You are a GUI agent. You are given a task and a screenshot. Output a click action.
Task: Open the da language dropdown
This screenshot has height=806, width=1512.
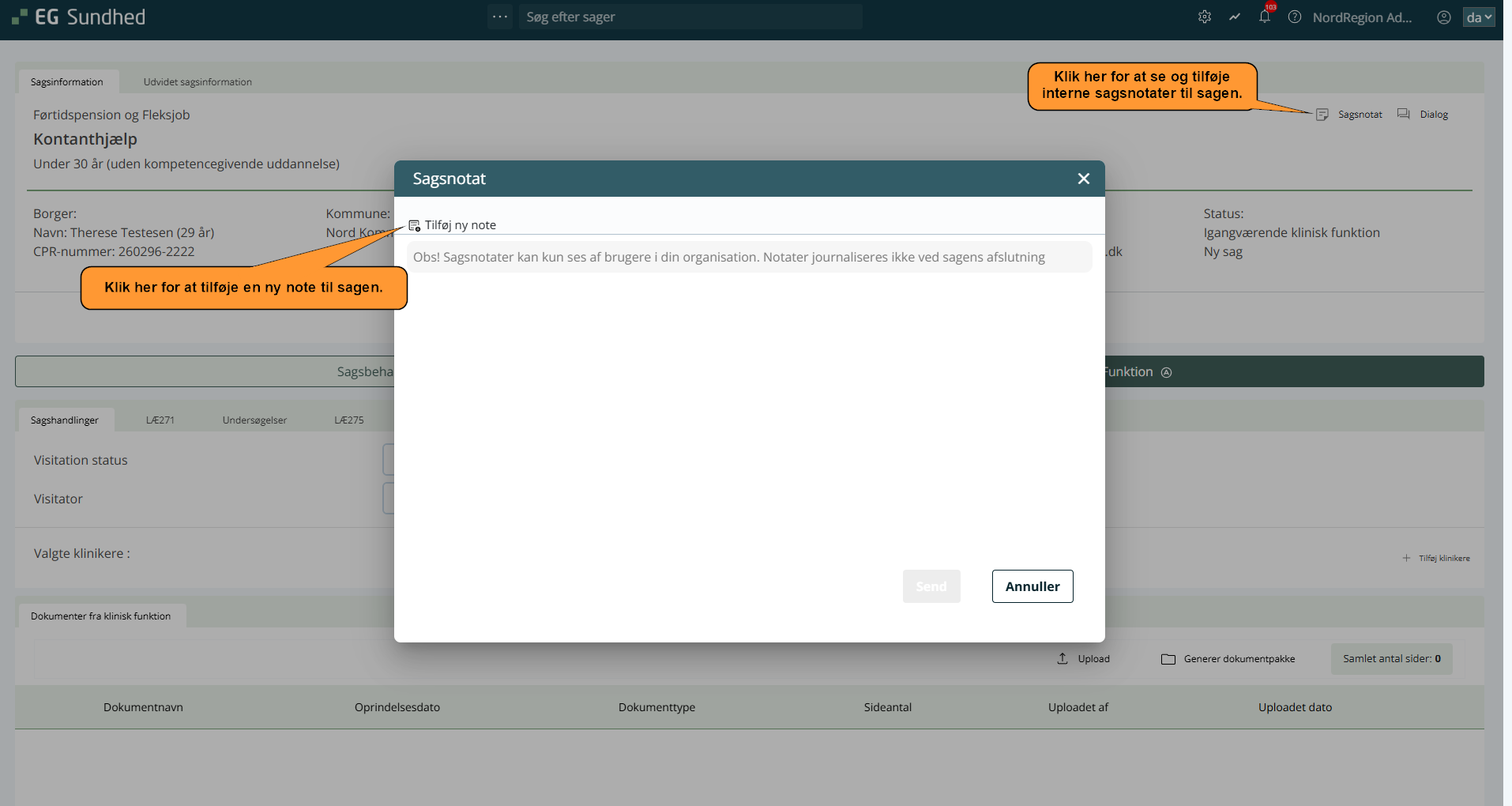(x=1479, y=17)
